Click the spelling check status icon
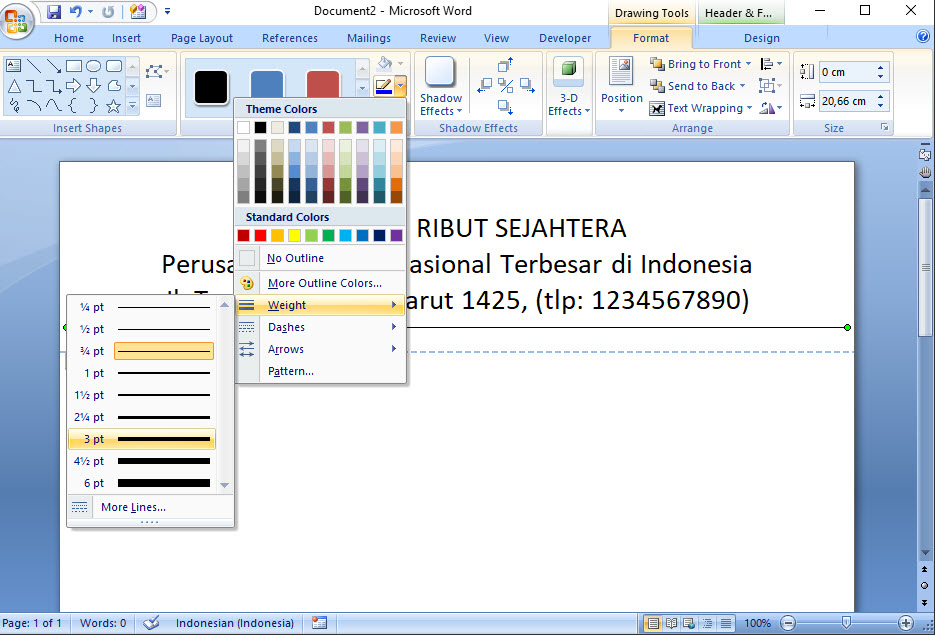Image resolution: width=935 pixels, height=635 pixels. point(151,623)
